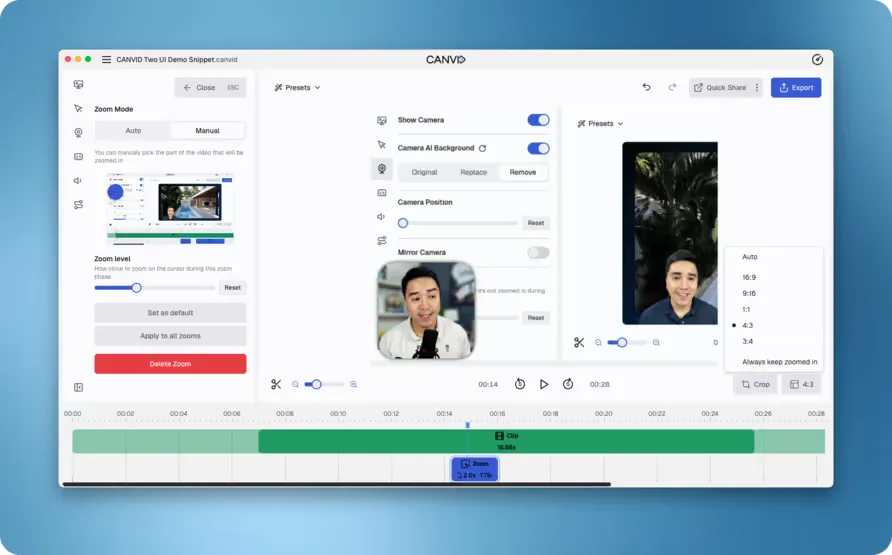Switch Zoom Mode to the Auto tab
892x555 pixels.
pos(133,130)
